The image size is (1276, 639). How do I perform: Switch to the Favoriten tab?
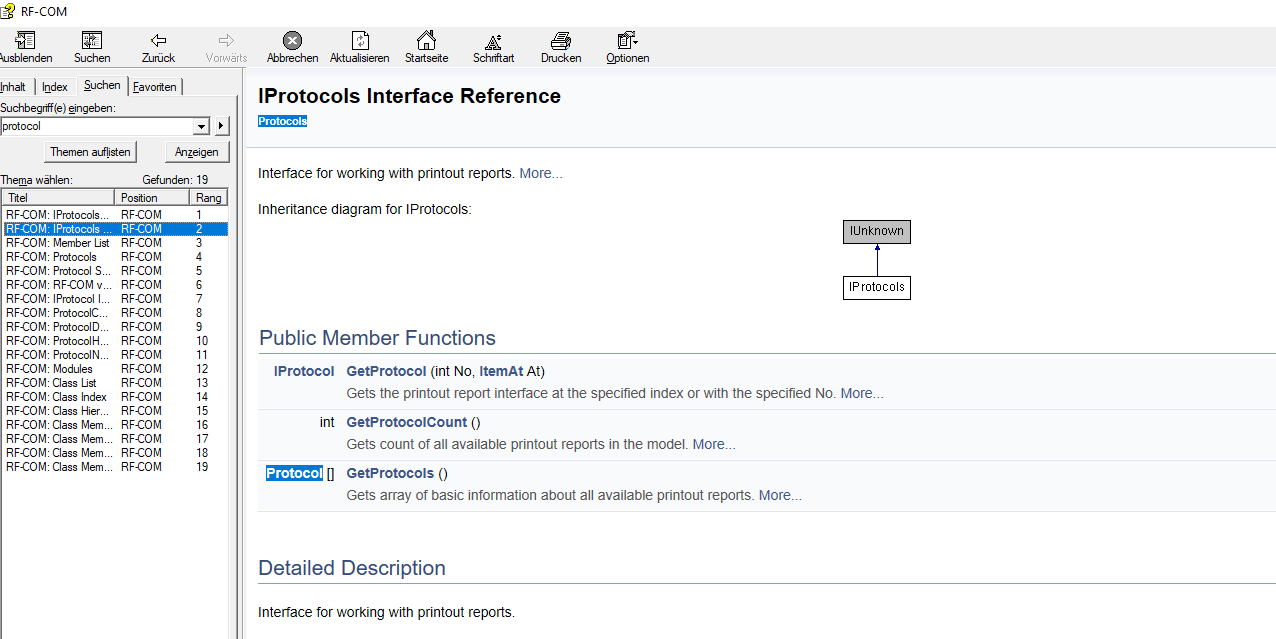[x=155, y=87]
